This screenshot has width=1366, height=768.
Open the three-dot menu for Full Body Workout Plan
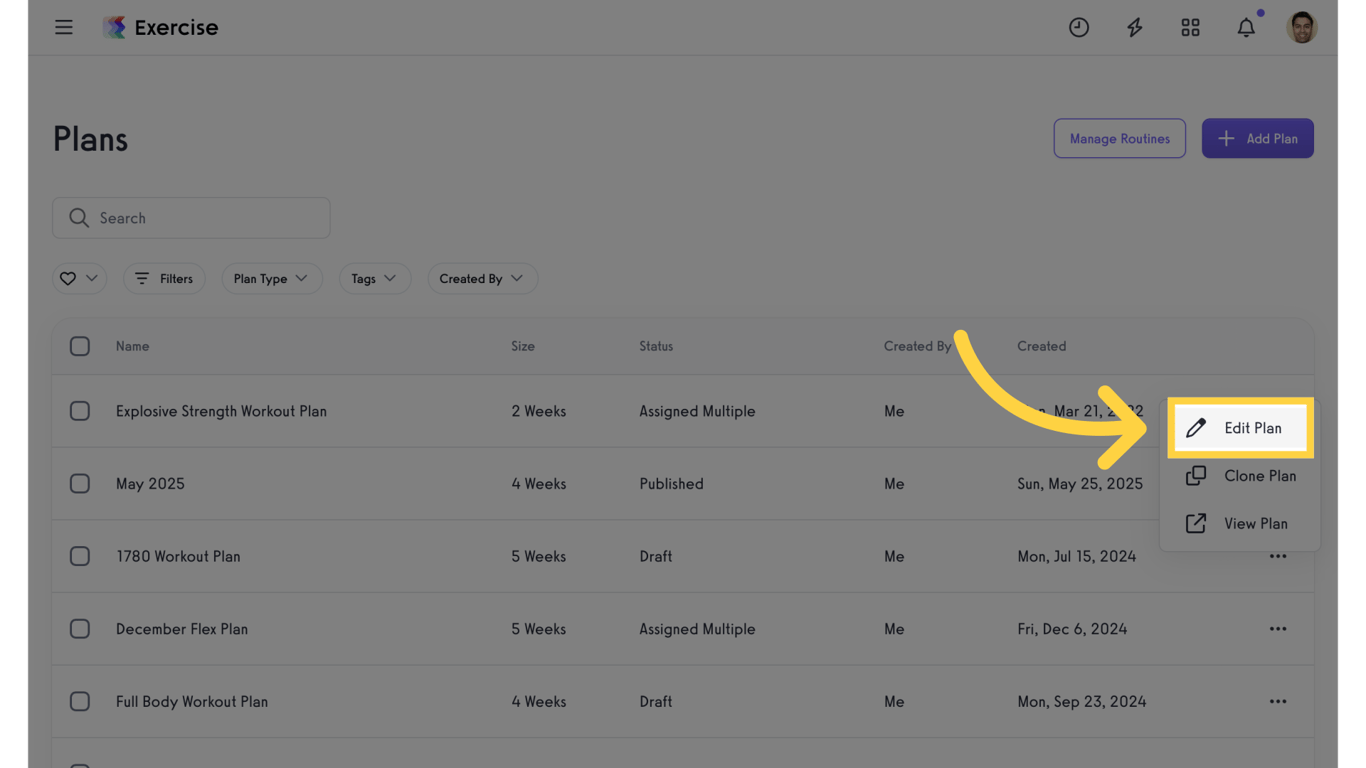(1278, 702)
